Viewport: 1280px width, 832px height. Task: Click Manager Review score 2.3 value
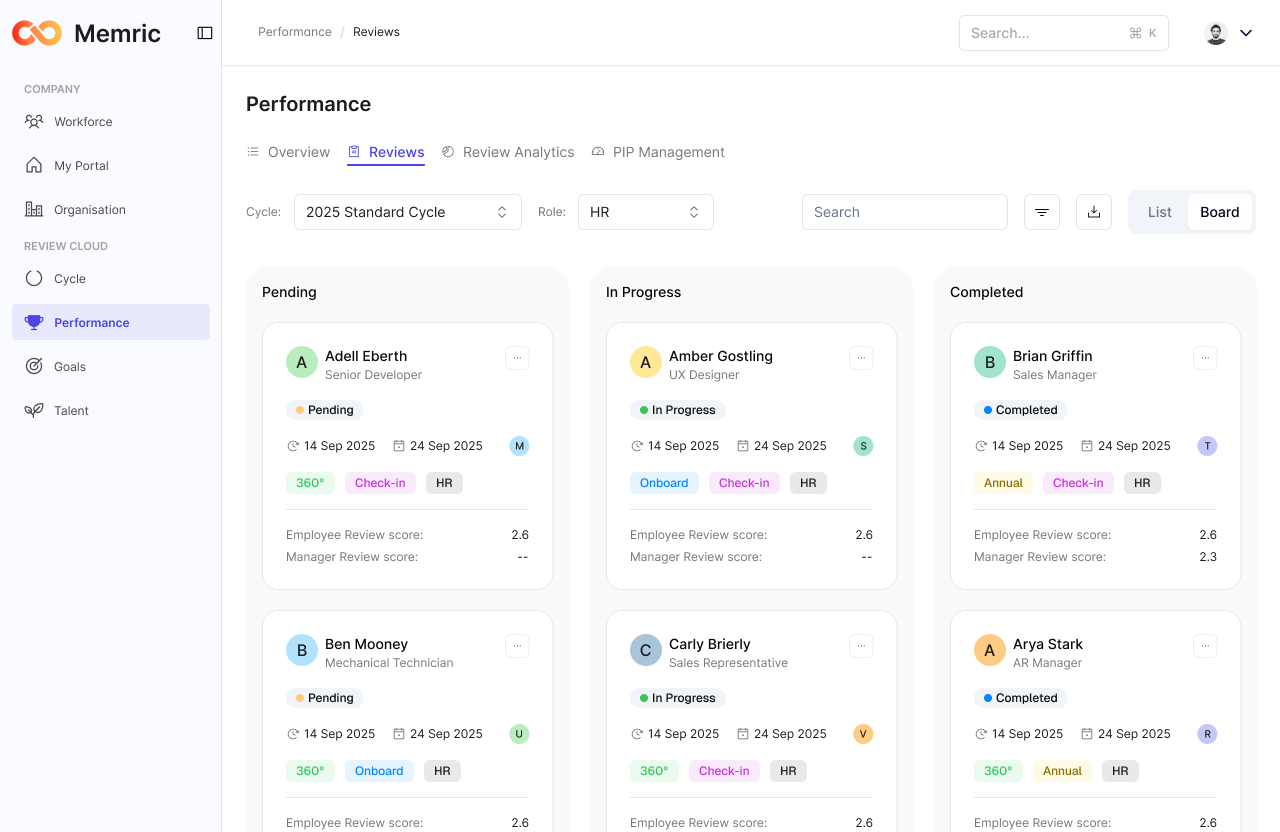(x=1208, y=557)
